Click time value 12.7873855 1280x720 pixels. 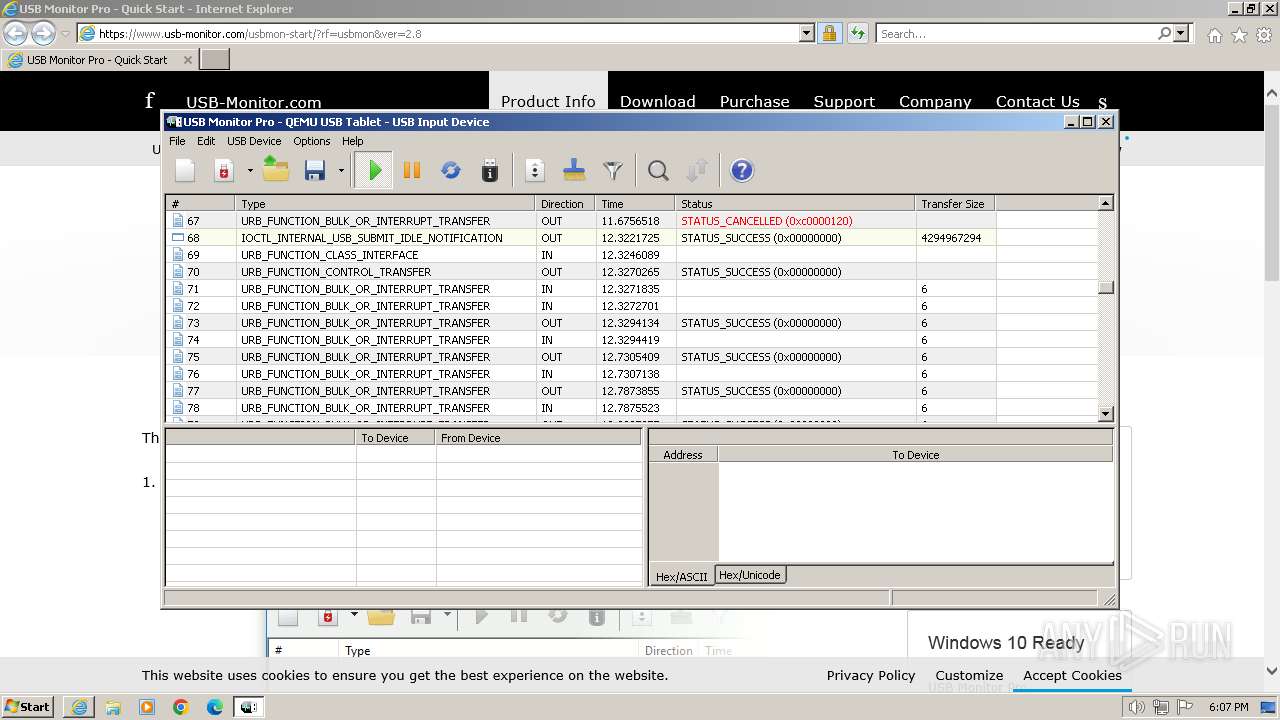(630, 391)
